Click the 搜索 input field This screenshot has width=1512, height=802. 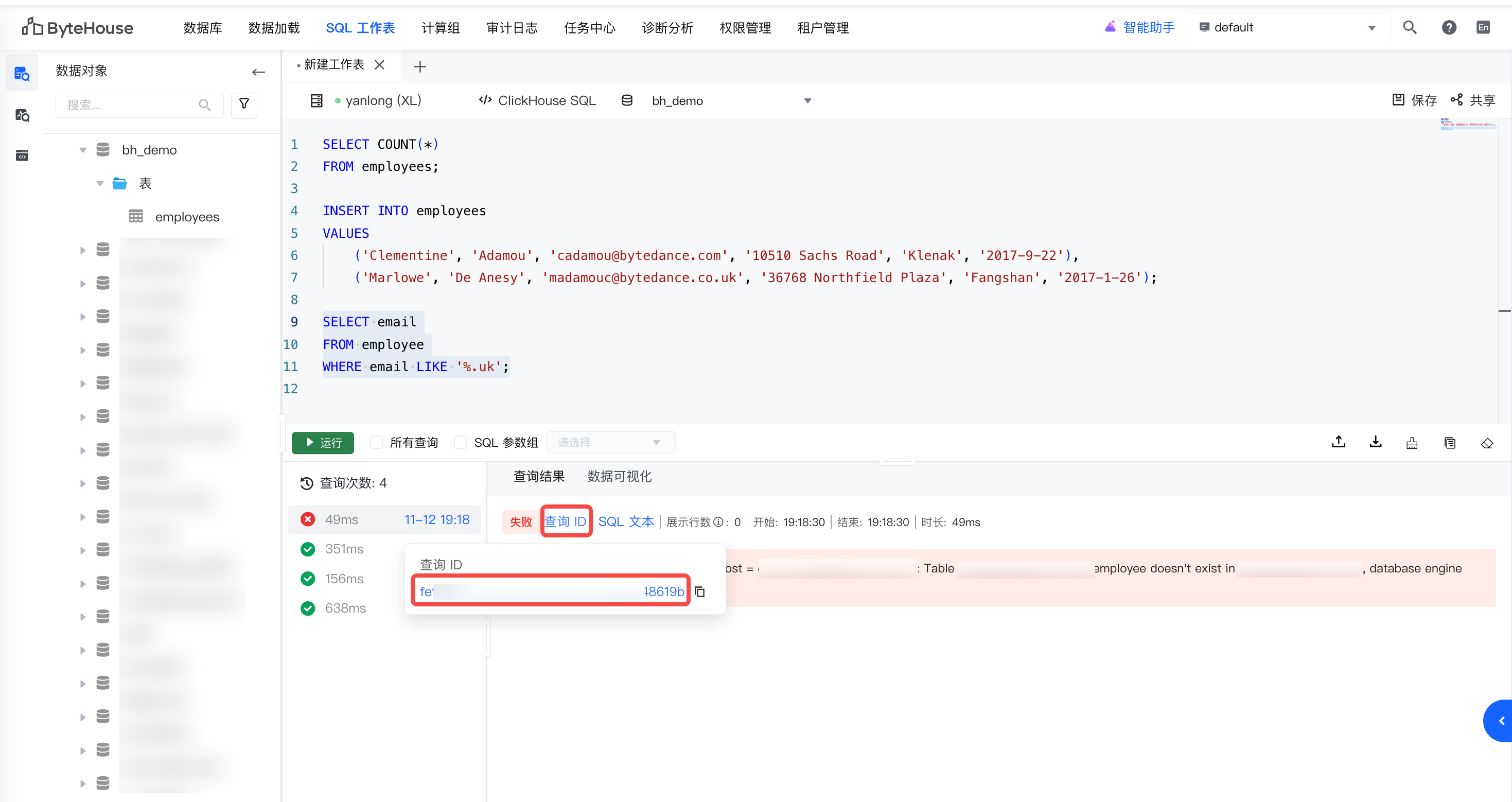130,105
